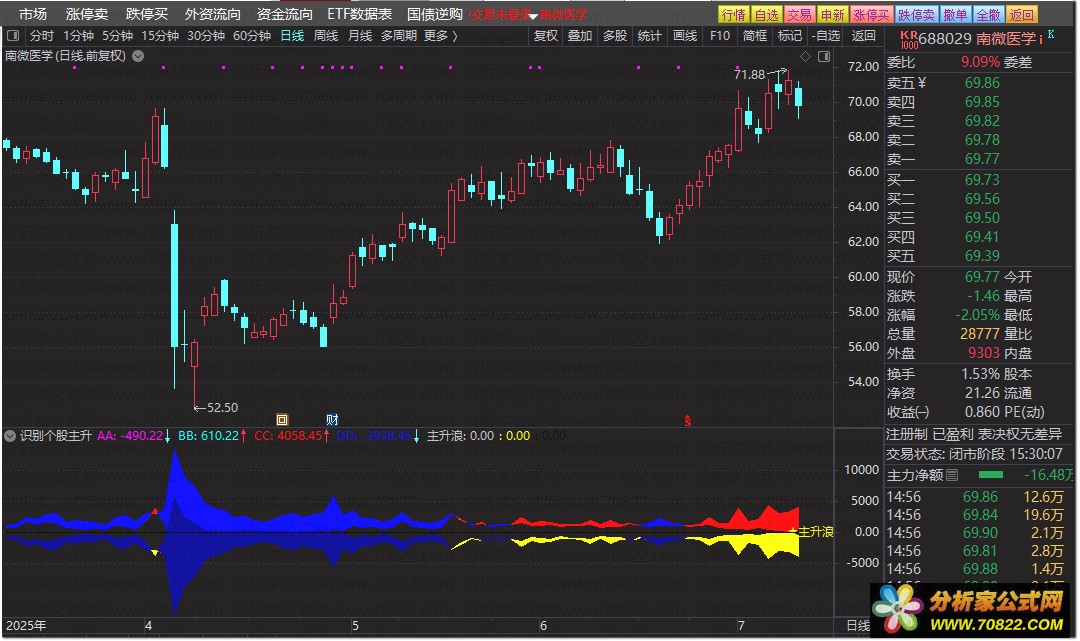1080x641 pixels.
Task: Open the 资金流向 menu
Action: pos(284,14)
